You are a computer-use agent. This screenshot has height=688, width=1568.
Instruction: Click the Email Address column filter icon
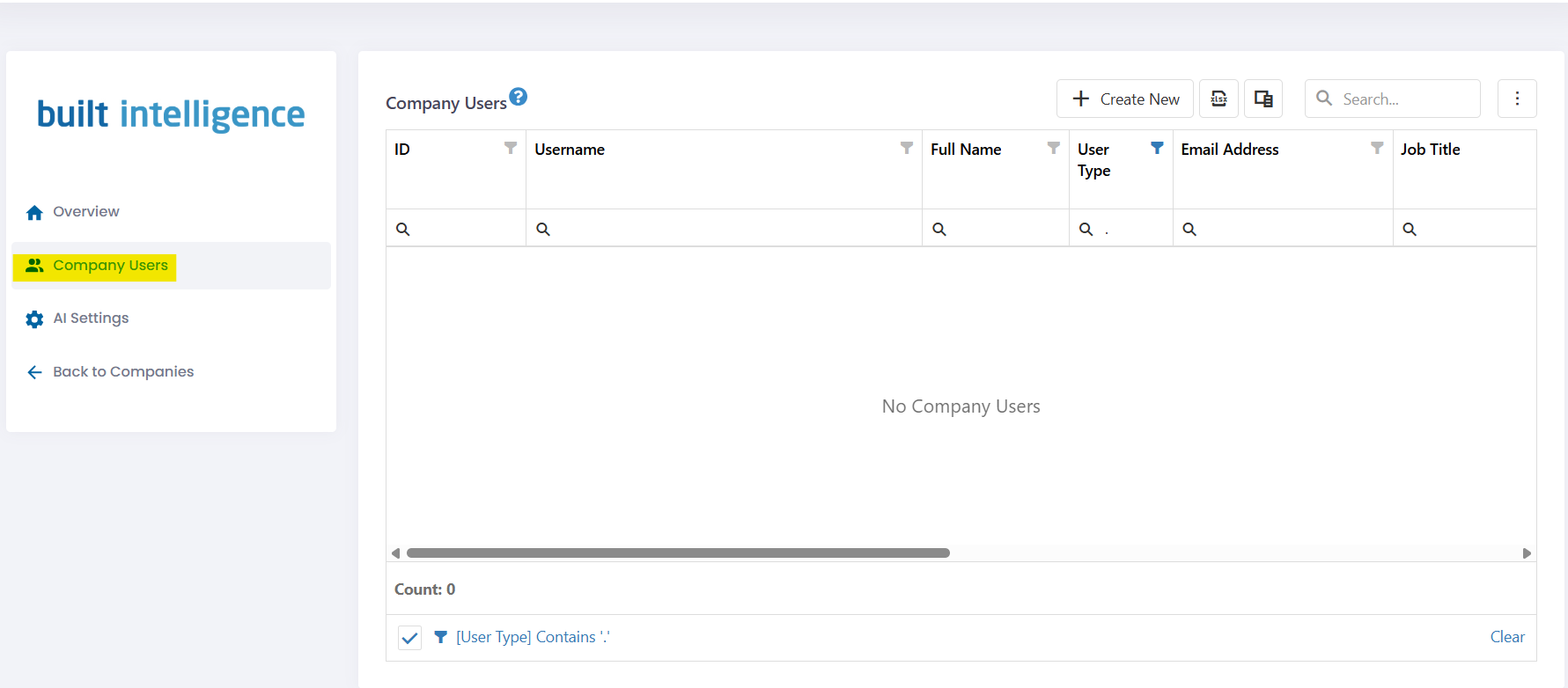[x=1377, y=148]
